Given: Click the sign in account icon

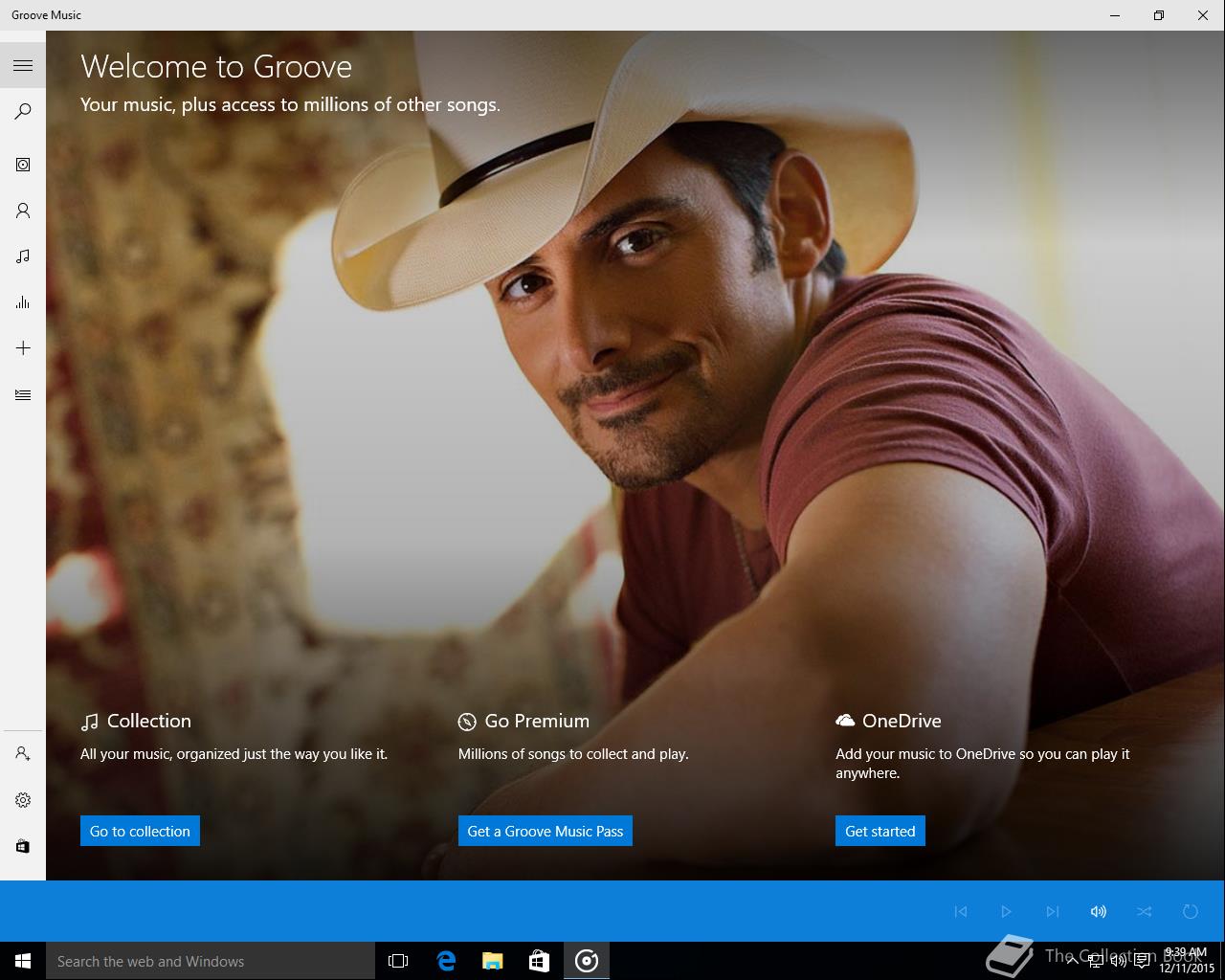Looking at the screenshot, I should coord(23,754).
